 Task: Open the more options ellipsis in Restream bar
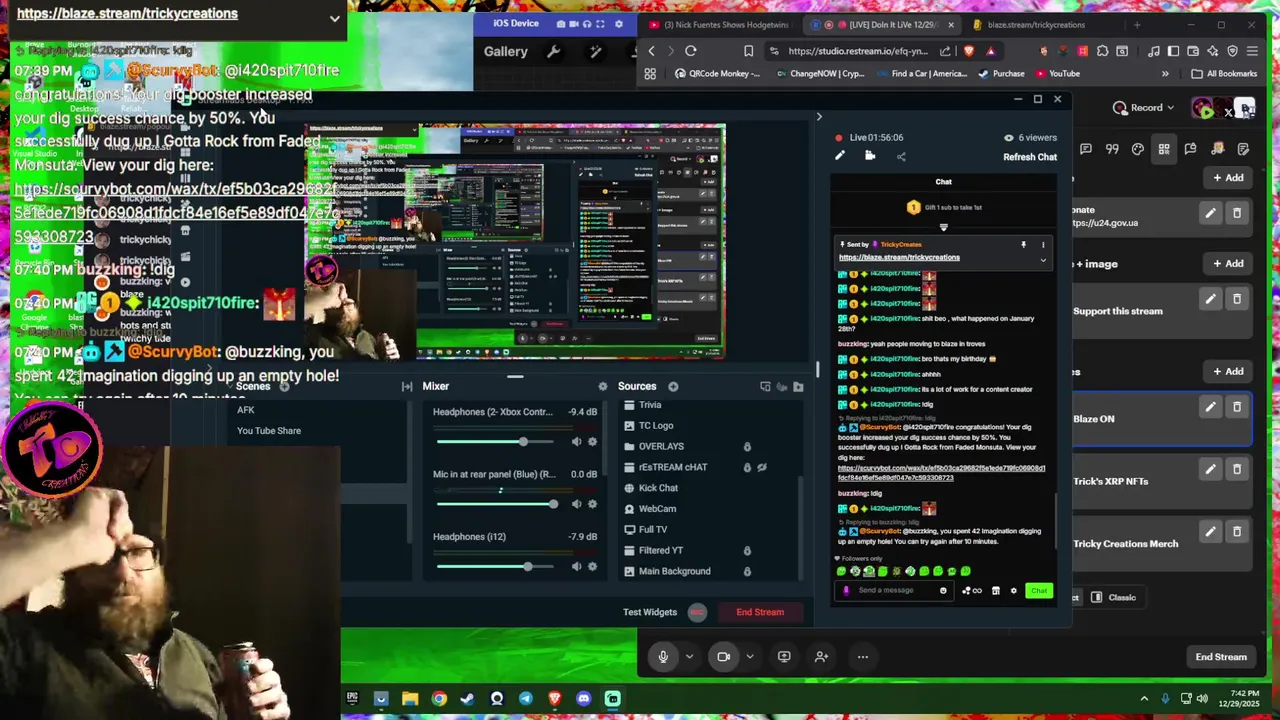[x=862, y=657]
